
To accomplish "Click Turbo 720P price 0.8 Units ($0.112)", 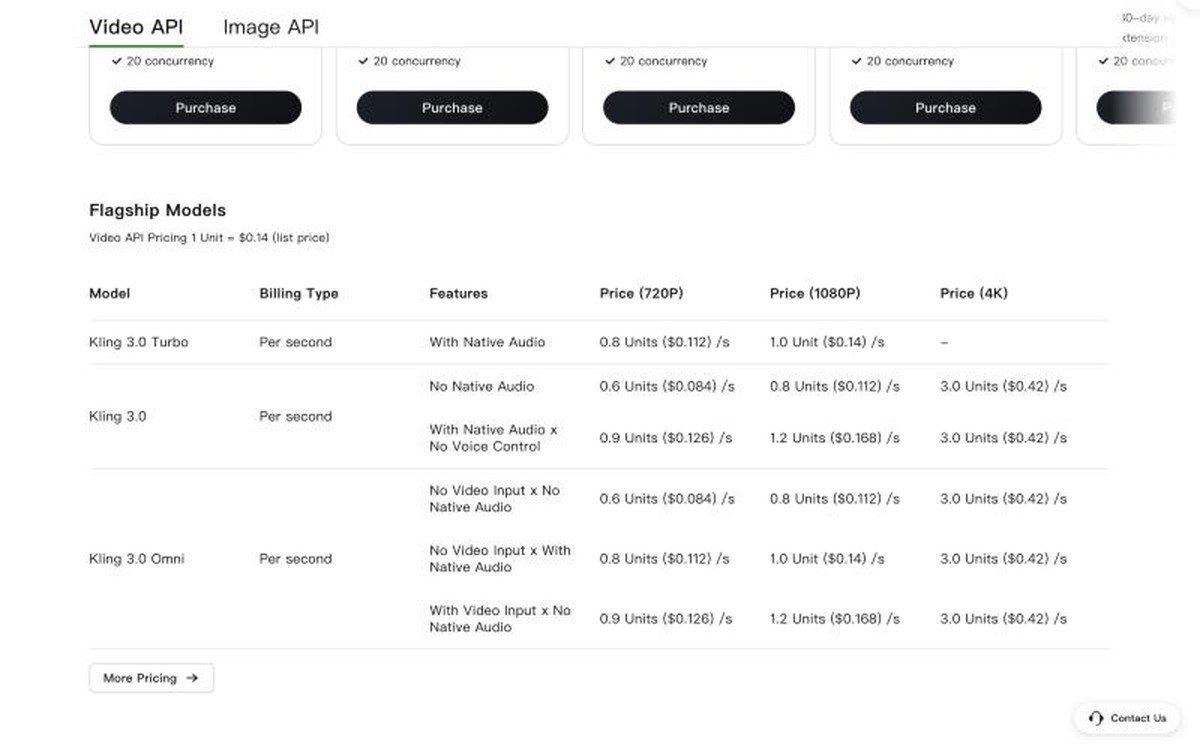I will (664, 342).
